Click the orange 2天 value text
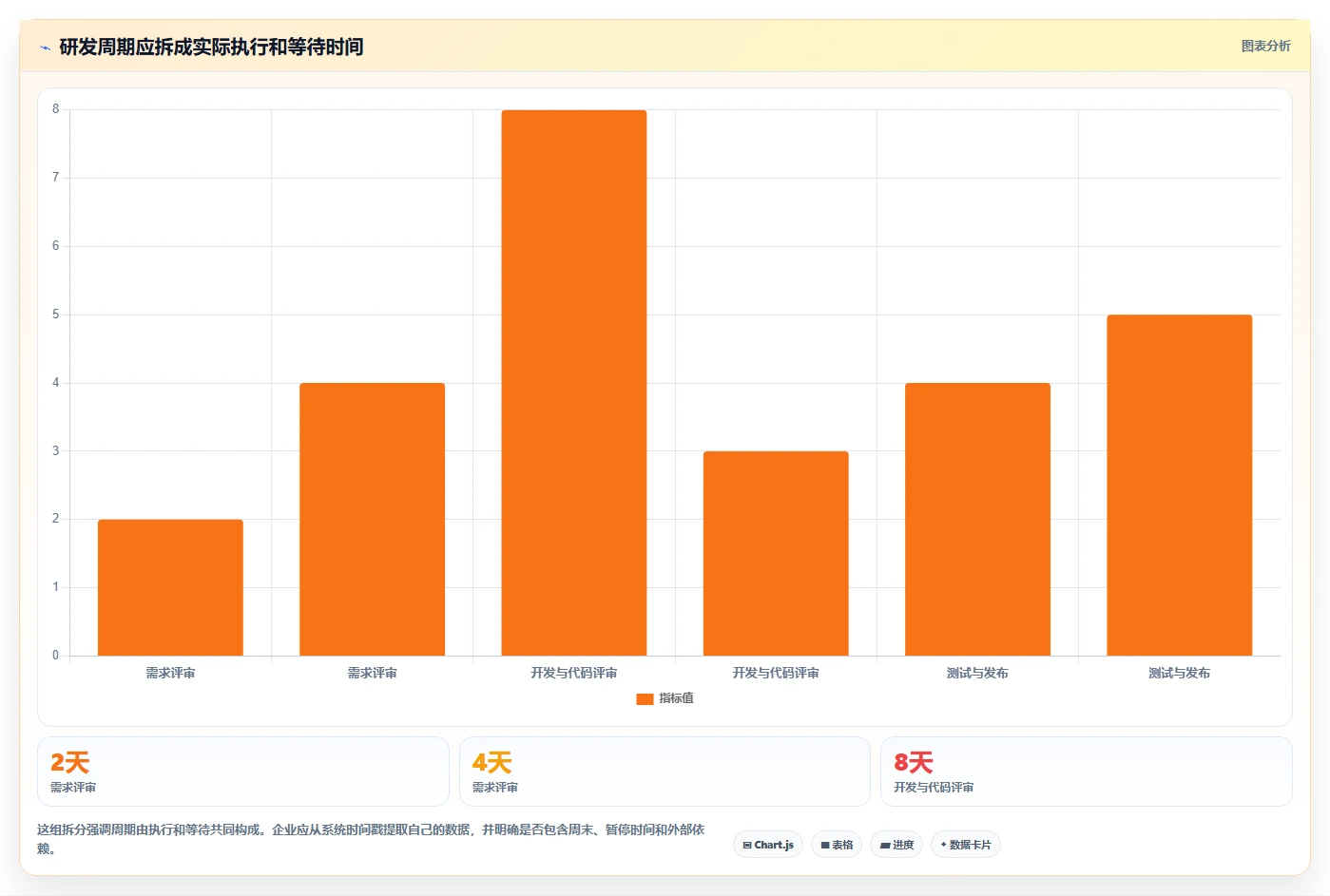 (70, 762)
